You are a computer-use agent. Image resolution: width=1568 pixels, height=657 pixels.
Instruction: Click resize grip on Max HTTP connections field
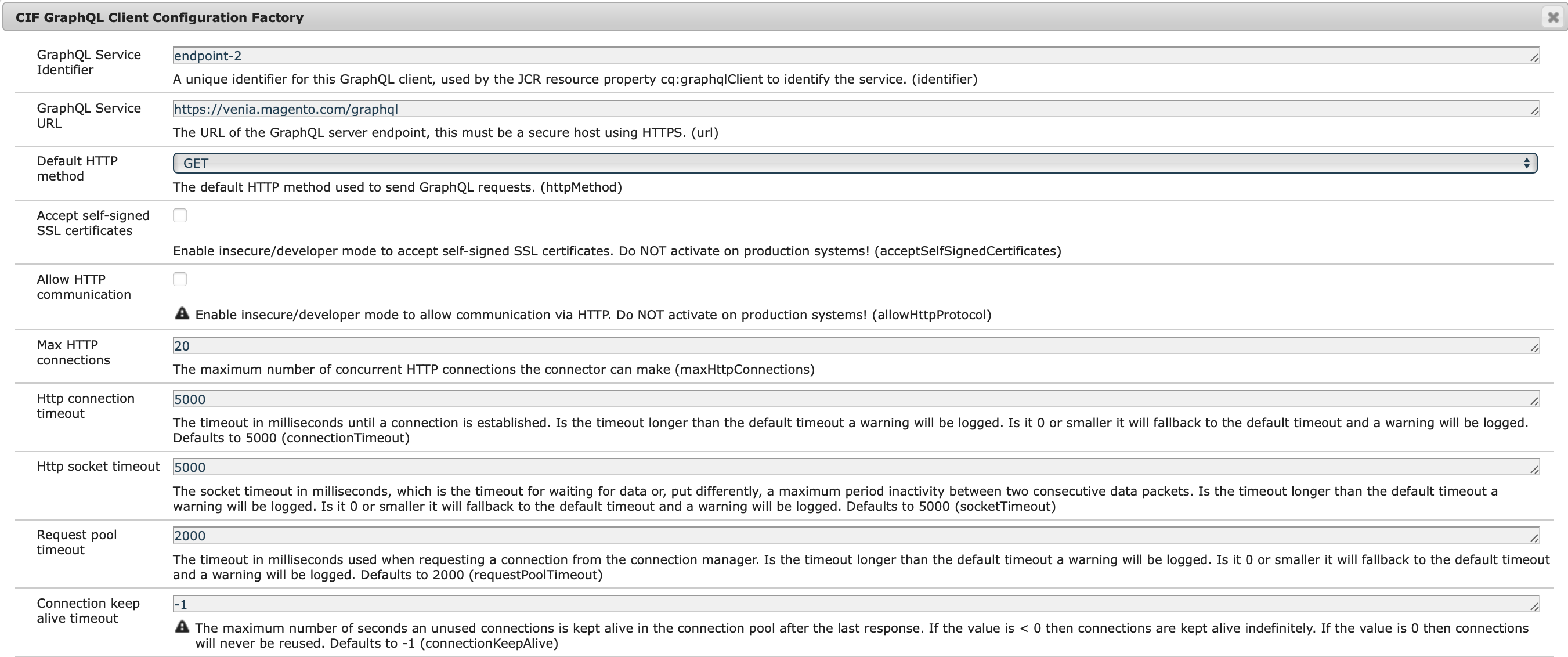1534,348
